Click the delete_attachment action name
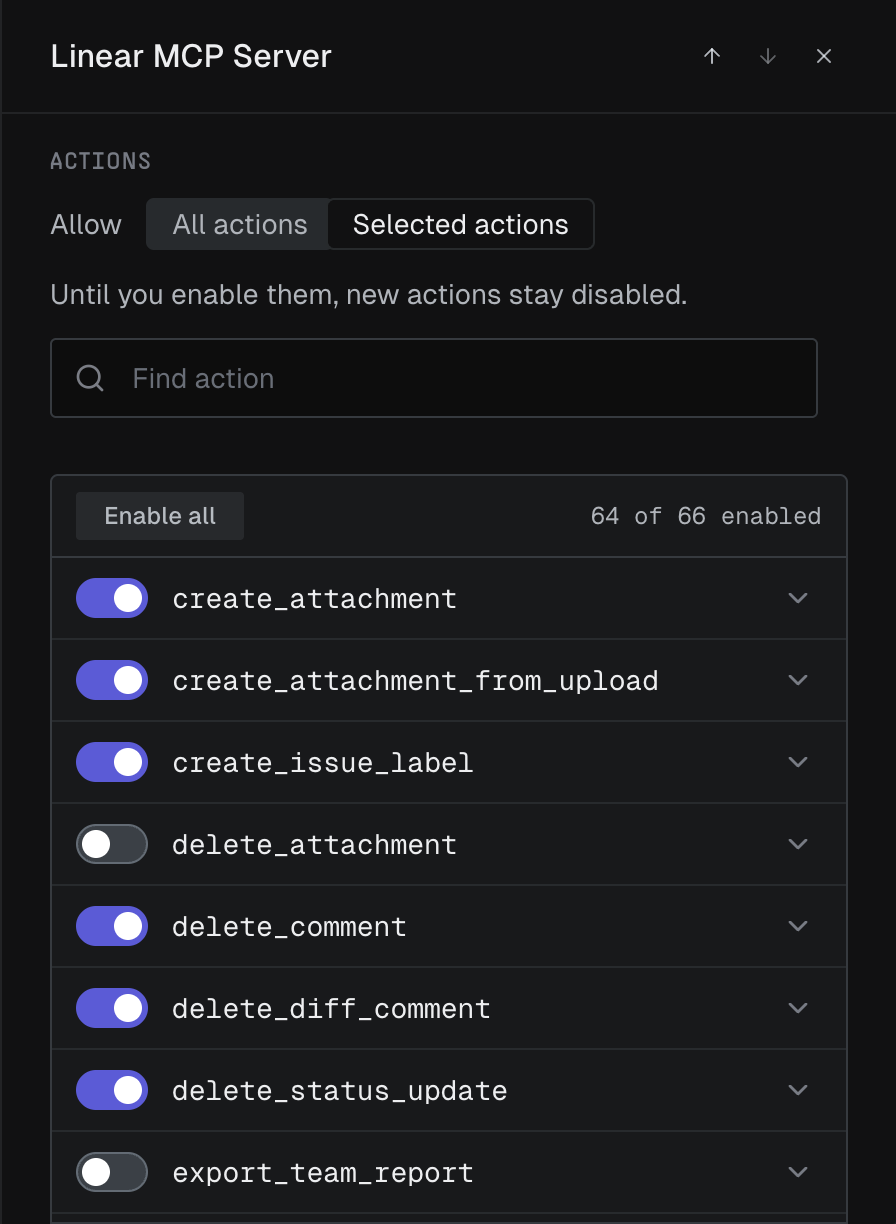 pyautogui.click(x=315, y=845)
